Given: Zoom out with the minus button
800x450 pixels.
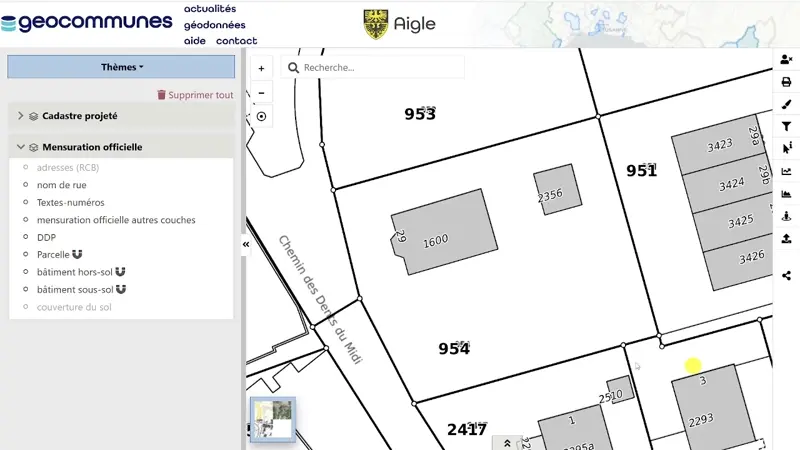Looking at the screenshot, I should (261, 93).
